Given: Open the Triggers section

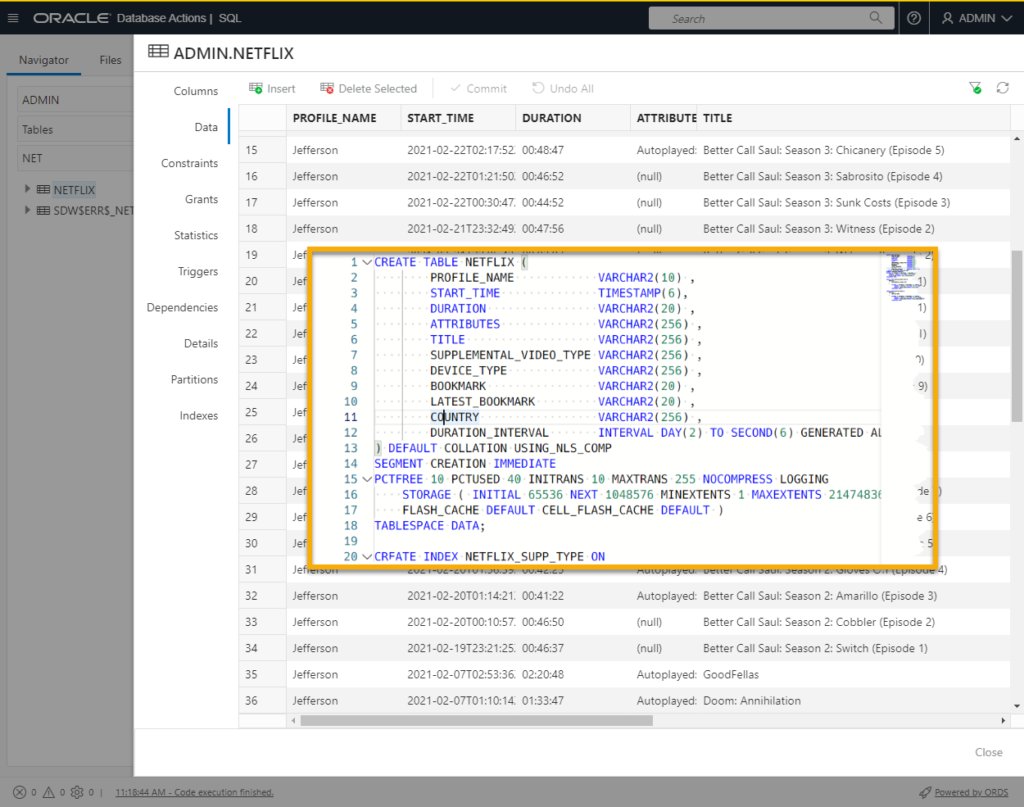Looking at the screenshot, I should [x=198, y=271].
